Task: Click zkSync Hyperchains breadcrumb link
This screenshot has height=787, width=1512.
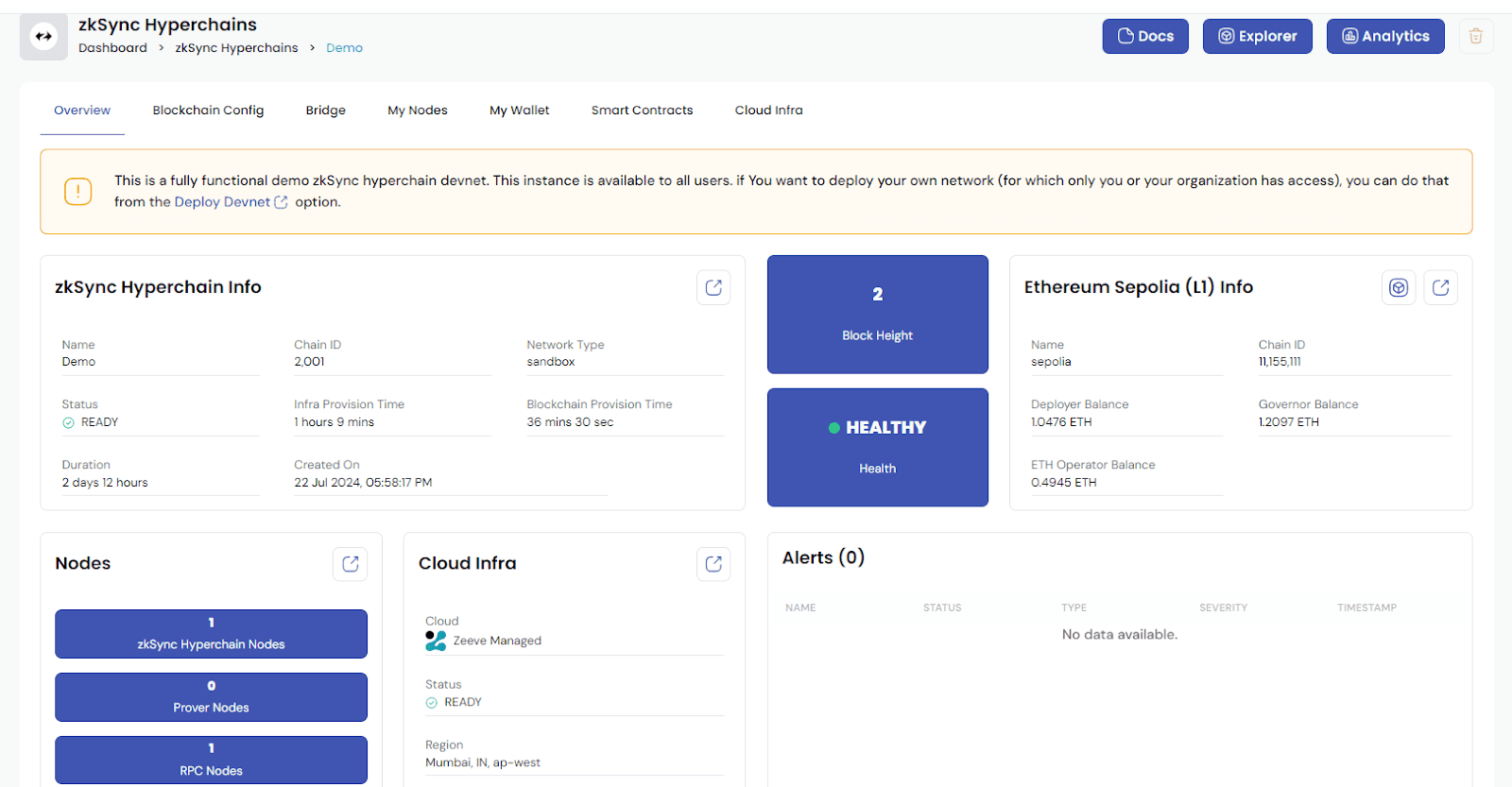Action: coord(236,48)
